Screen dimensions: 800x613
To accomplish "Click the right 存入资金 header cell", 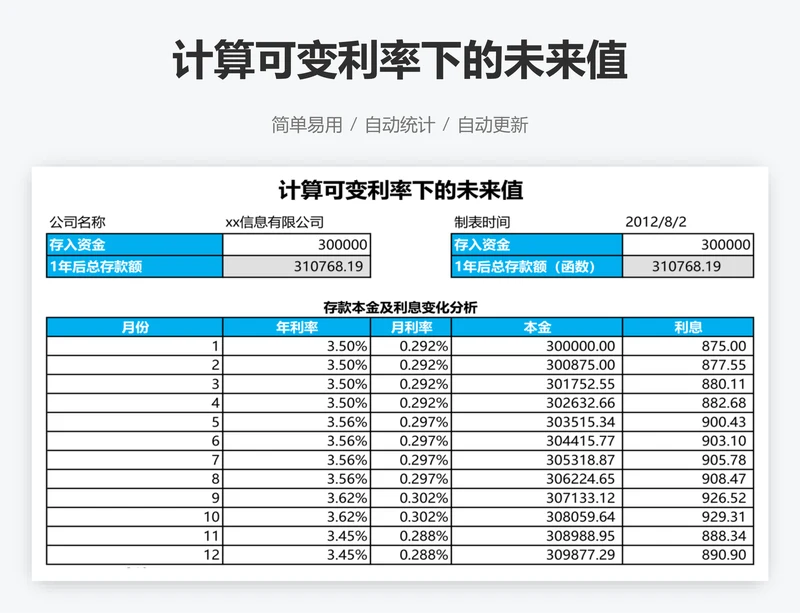I will 537,244.
